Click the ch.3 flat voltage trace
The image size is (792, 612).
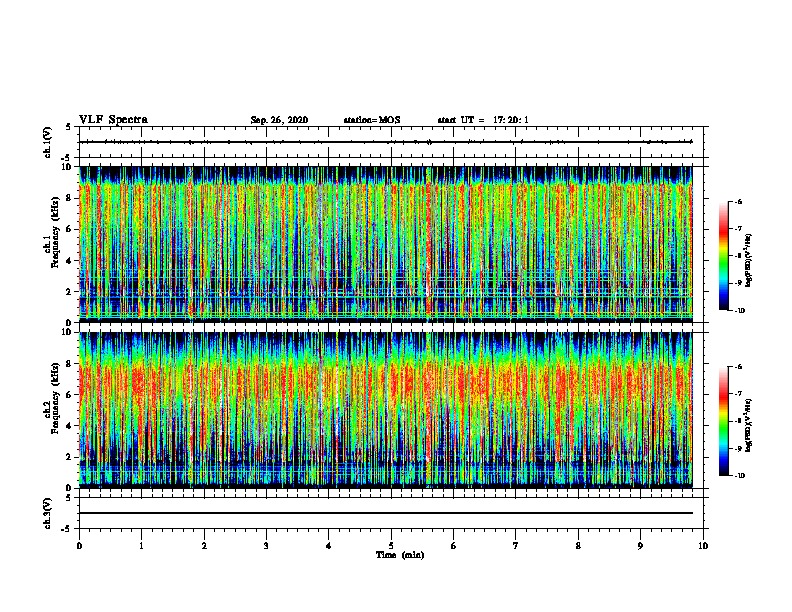click(x=386, y=513)
